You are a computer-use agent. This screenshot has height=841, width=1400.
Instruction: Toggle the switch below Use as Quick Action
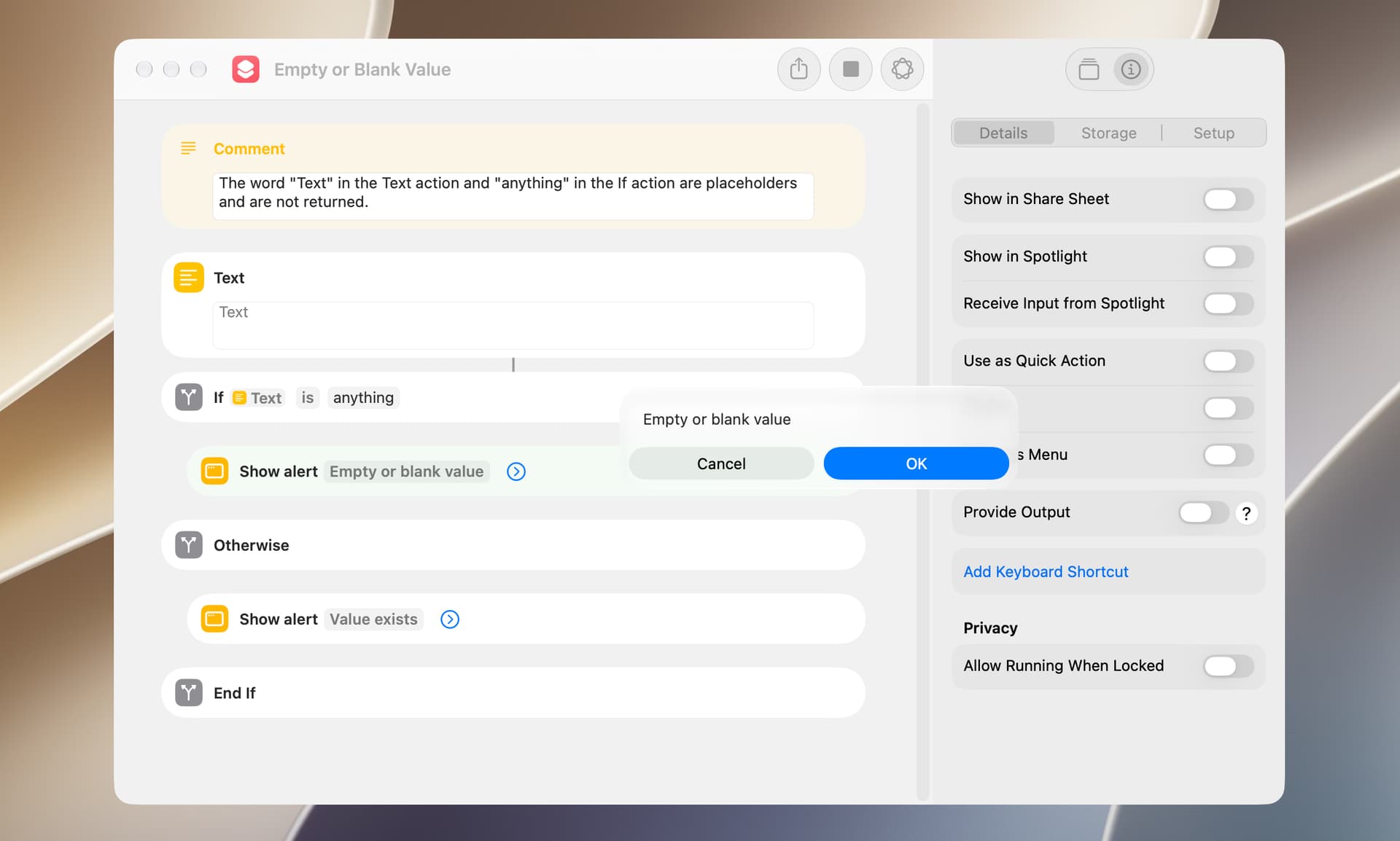click(x=1229, y=408)
